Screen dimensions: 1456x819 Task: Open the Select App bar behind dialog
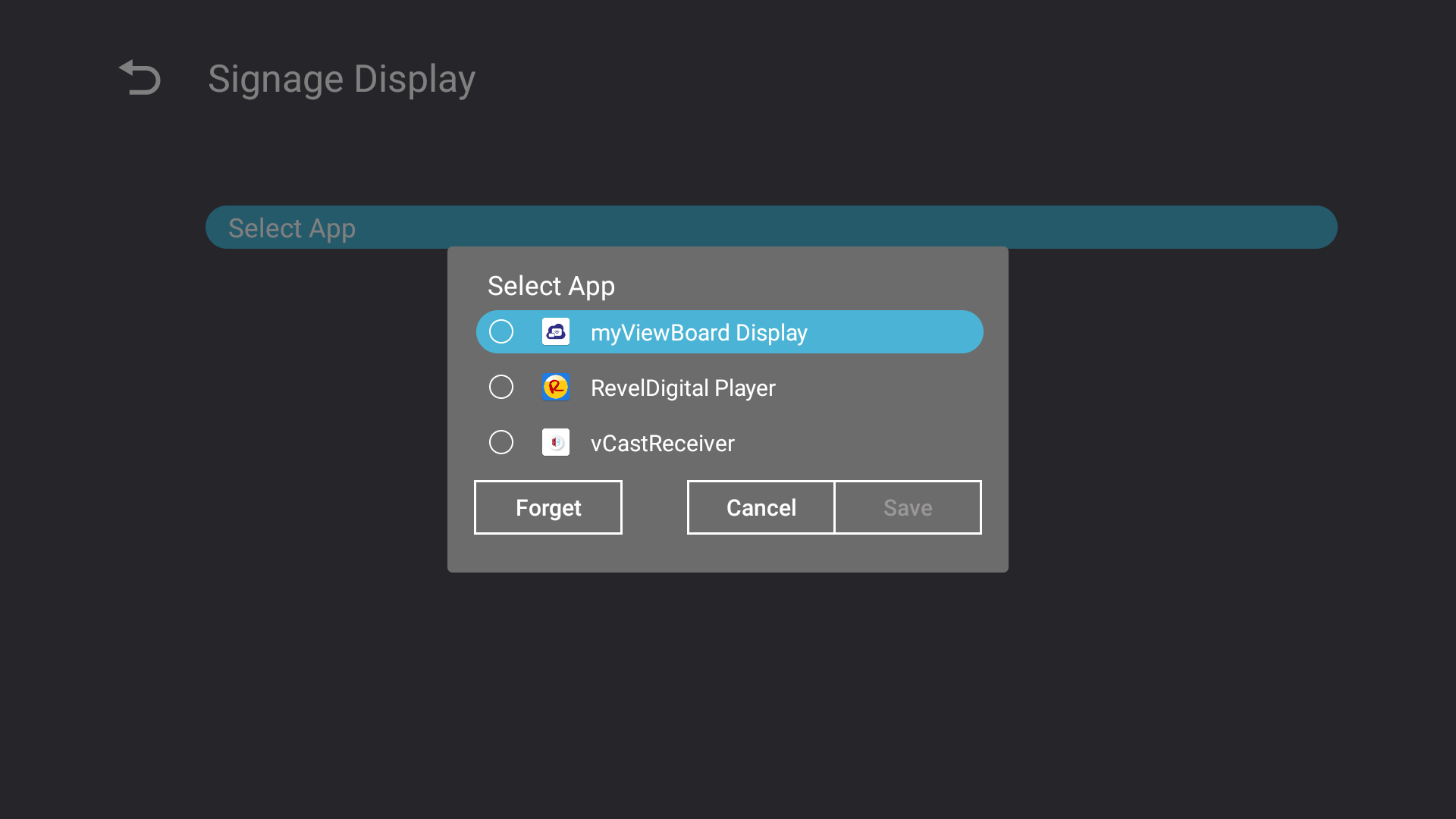(771, 227)
